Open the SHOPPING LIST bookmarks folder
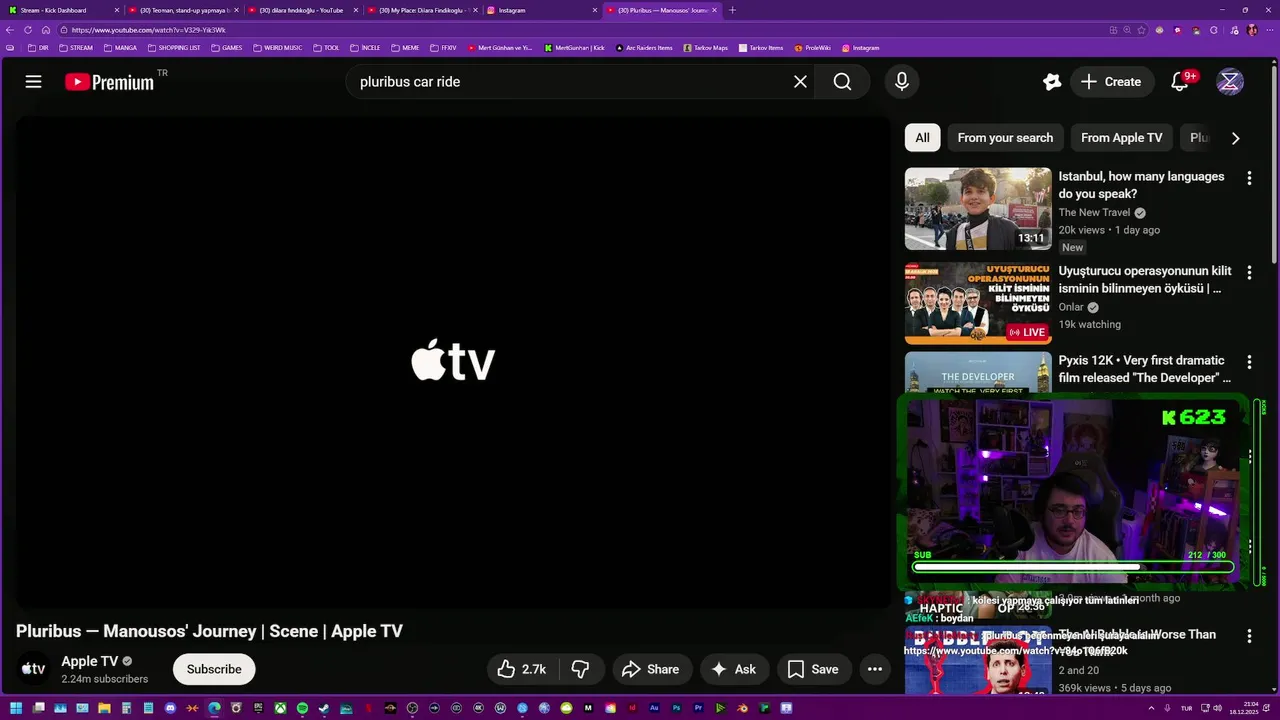The width and height of the screenshot is (1280, 720). tap(174, 48)
